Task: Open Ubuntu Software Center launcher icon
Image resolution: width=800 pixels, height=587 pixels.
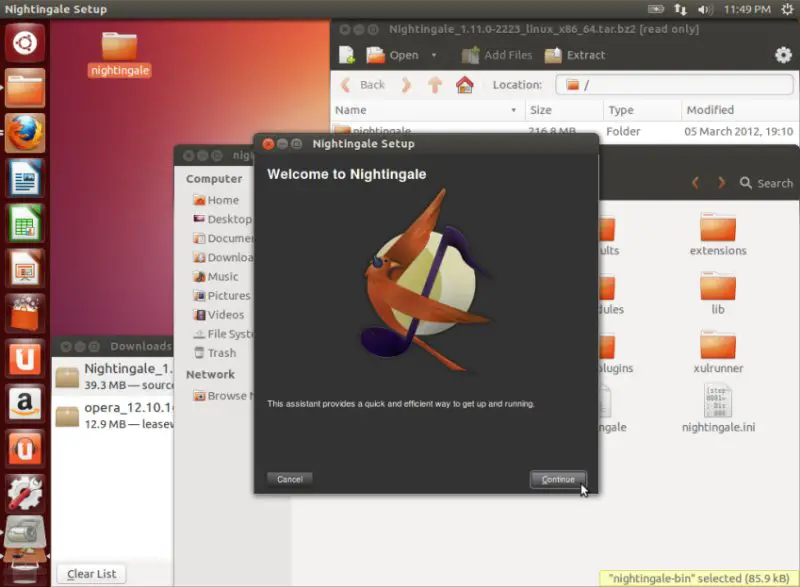Action: [x=25, y=313]
